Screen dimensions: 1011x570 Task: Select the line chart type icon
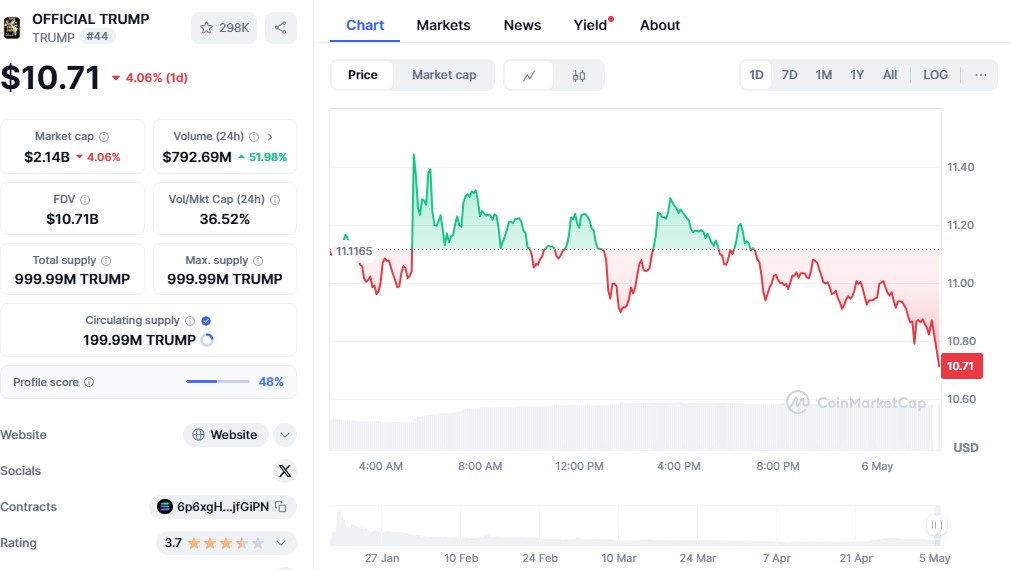(529, 75)
